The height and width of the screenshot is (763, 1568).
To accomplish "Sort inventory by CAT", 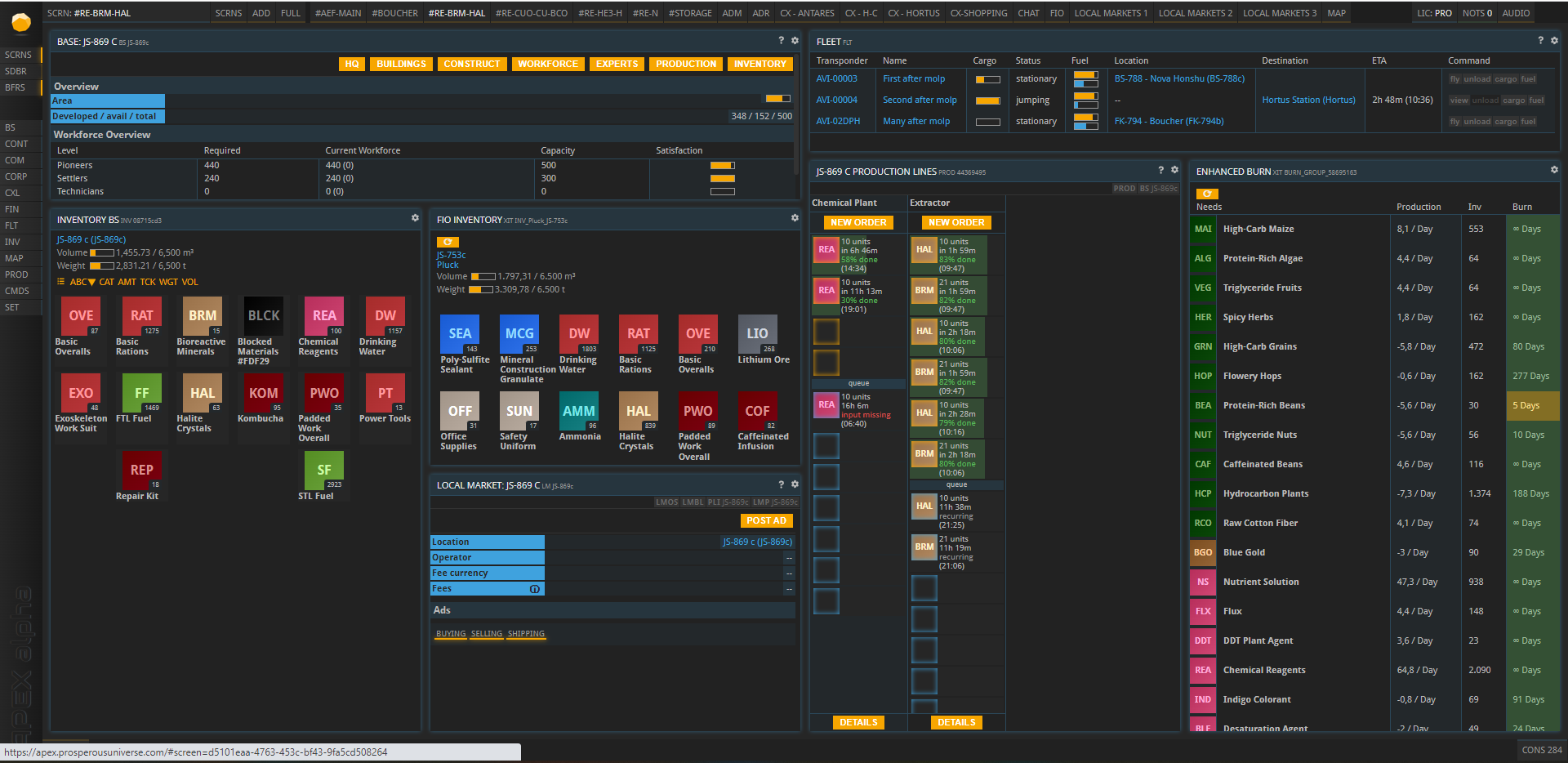I will (107, 282).
